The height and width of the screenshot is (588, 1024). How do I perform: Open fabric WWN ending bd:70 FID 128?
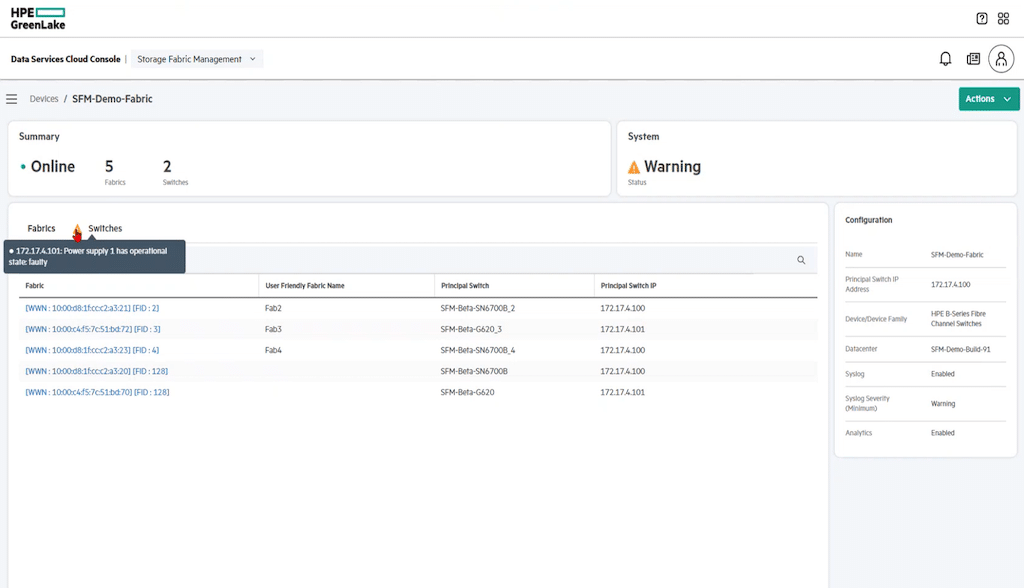point(97,392)
